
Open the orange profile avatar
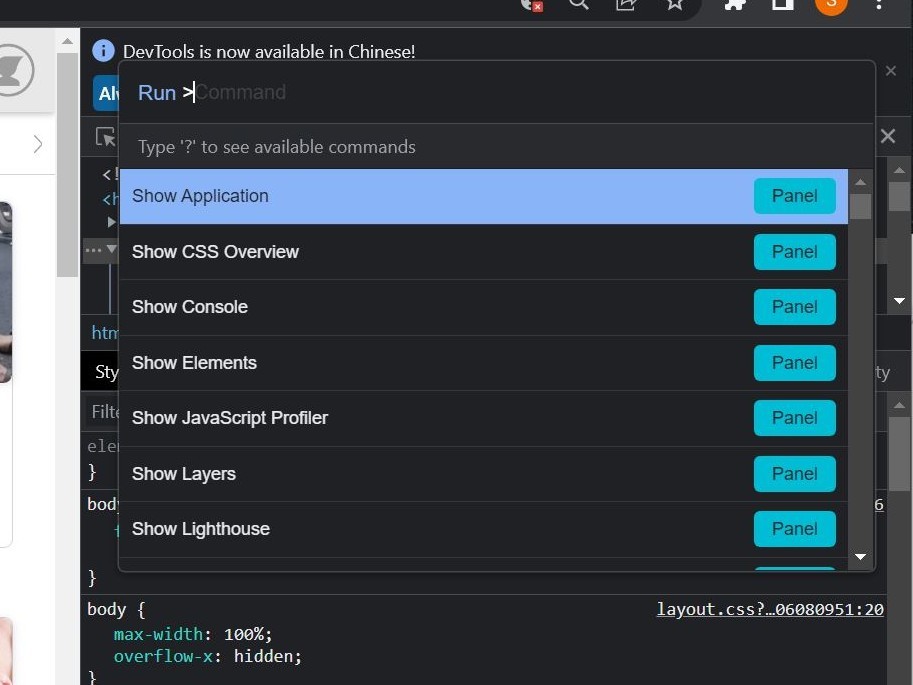click(830, 6)
